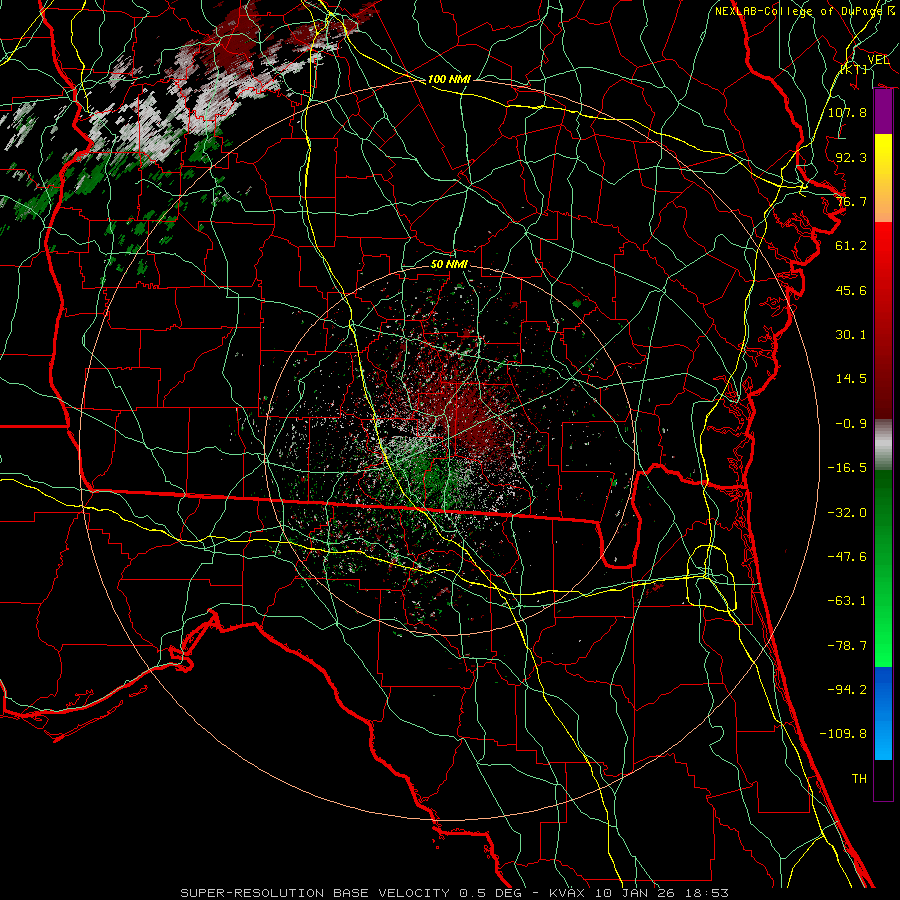Select the -32.0 velocity scale value
Viewport: 900px width, 900px height.
coord(847,513)
